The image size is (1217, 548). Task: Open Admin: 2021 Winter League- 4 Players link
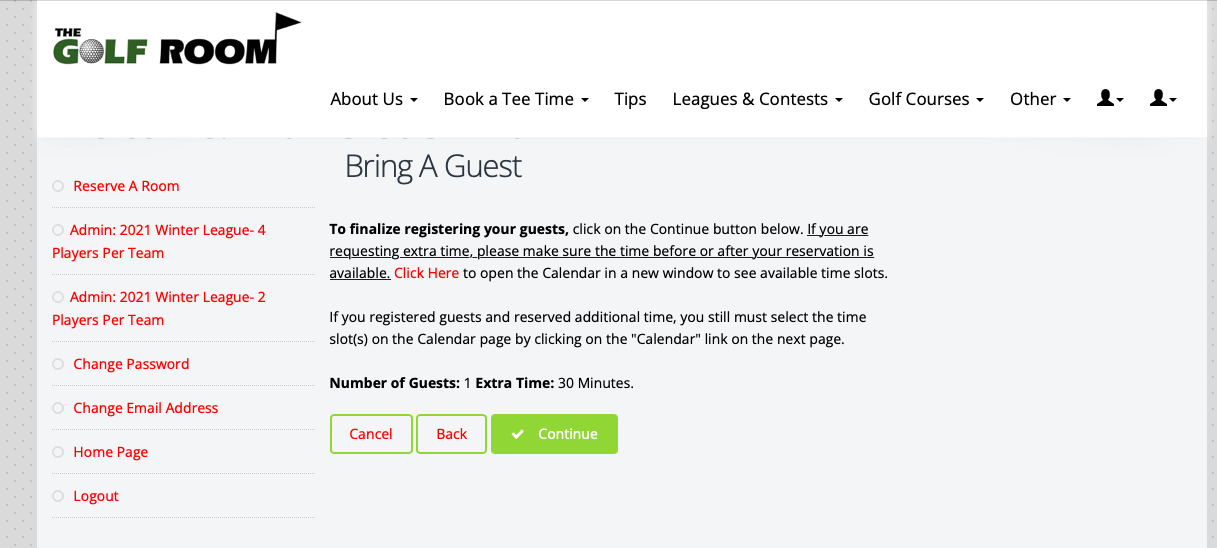click(x=159, y=241)
